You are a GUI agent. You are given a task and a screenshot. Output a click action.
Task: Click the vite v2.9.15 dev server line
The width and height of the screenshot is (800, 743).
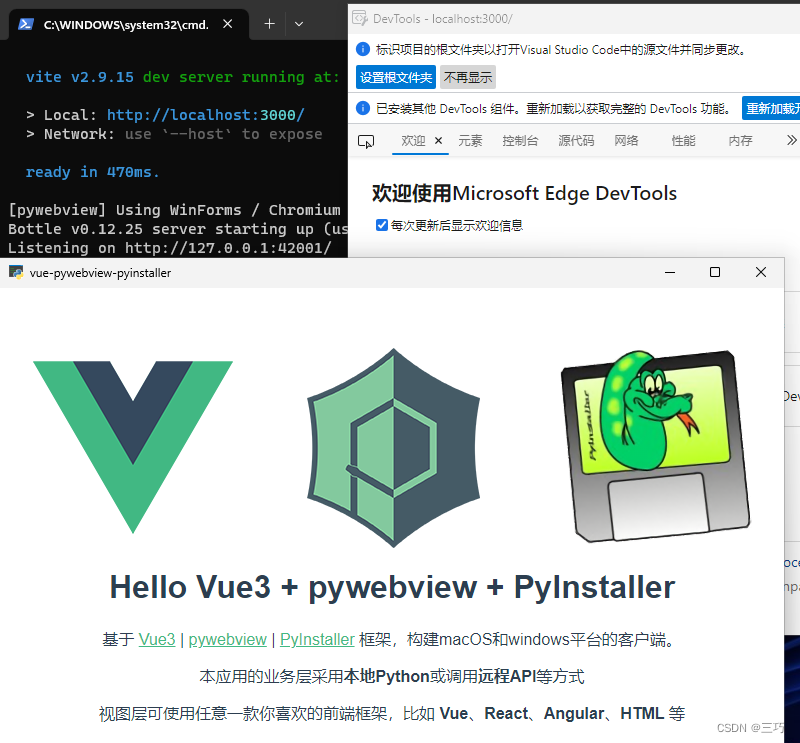tap(183, 77)
